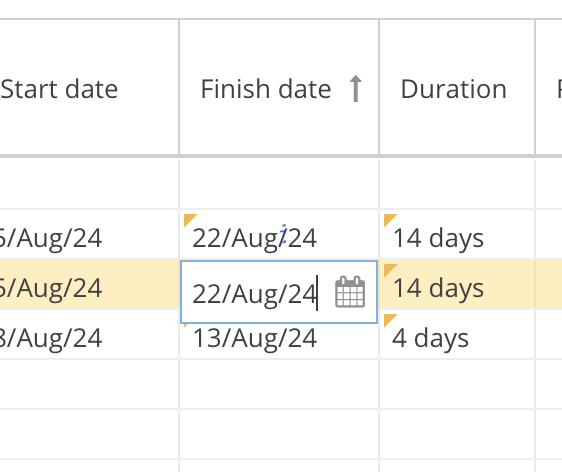The width and height of the screenshot is (562, 472).
Task: Select the 4 days duration cell
Action: (430, 338)
